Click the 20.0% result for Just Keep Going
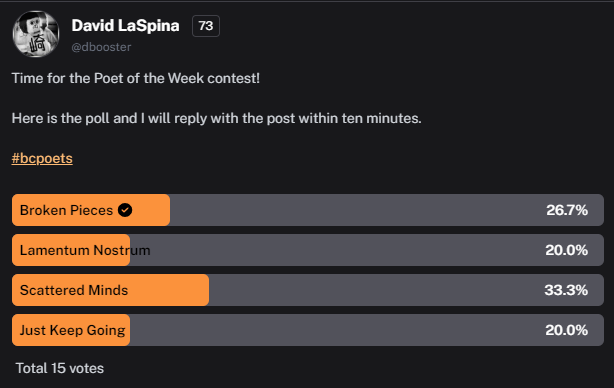The width and height of the screenshot is (614, 388). coord(567,330)
